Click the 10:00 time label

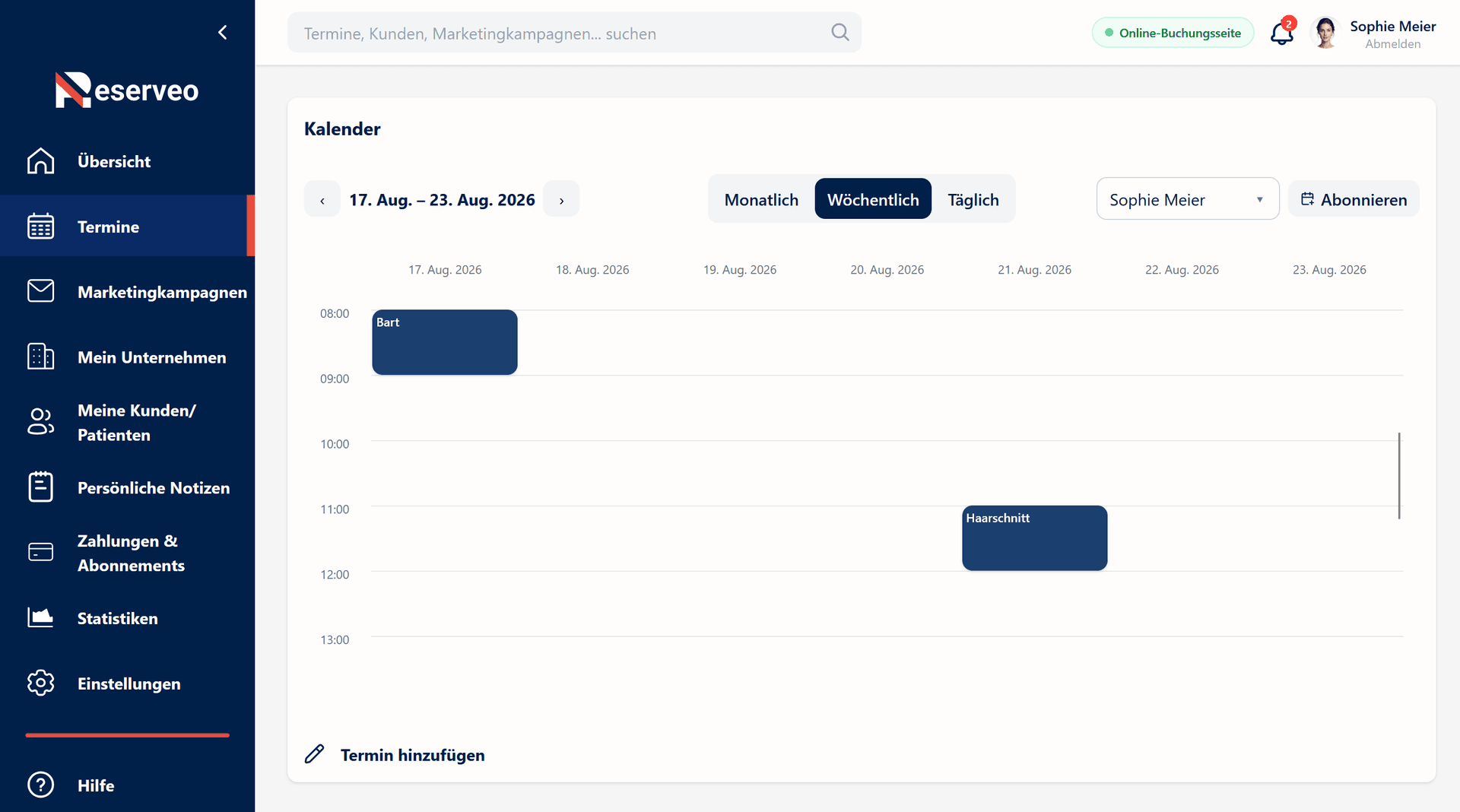(335, 444)
